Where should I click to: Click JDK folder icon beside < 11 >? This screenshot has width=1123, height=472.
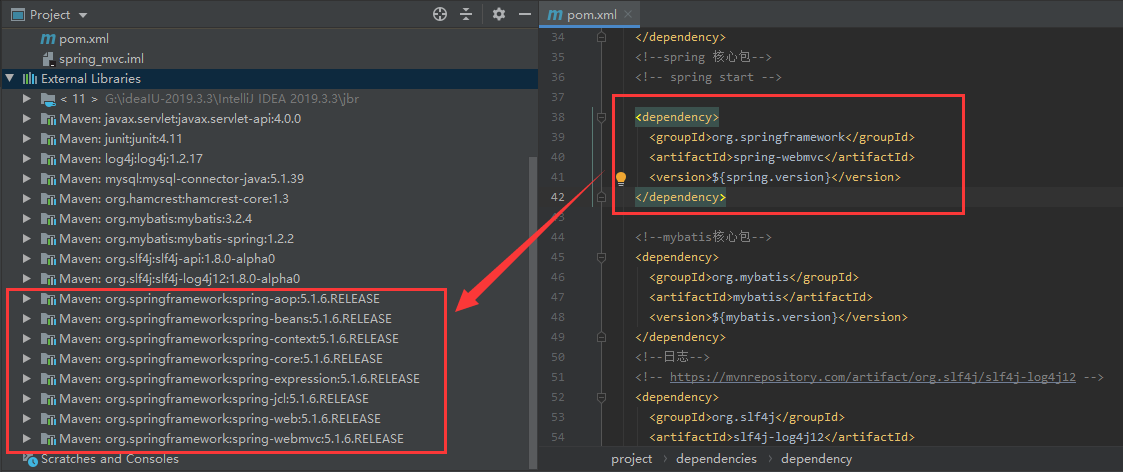tap(48, 99)
